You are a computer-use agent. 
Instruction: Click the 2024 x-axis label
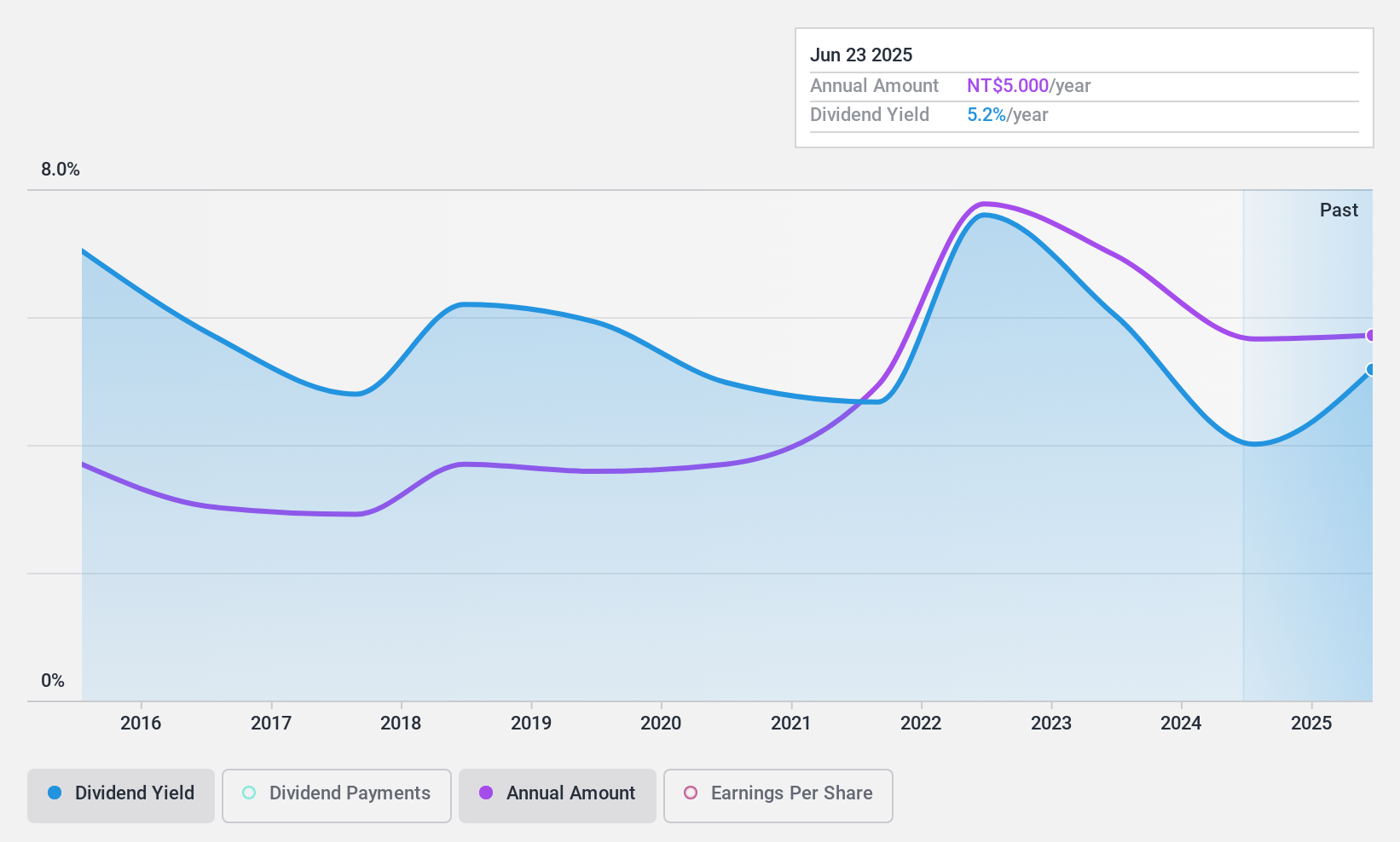coord(1181,724)
